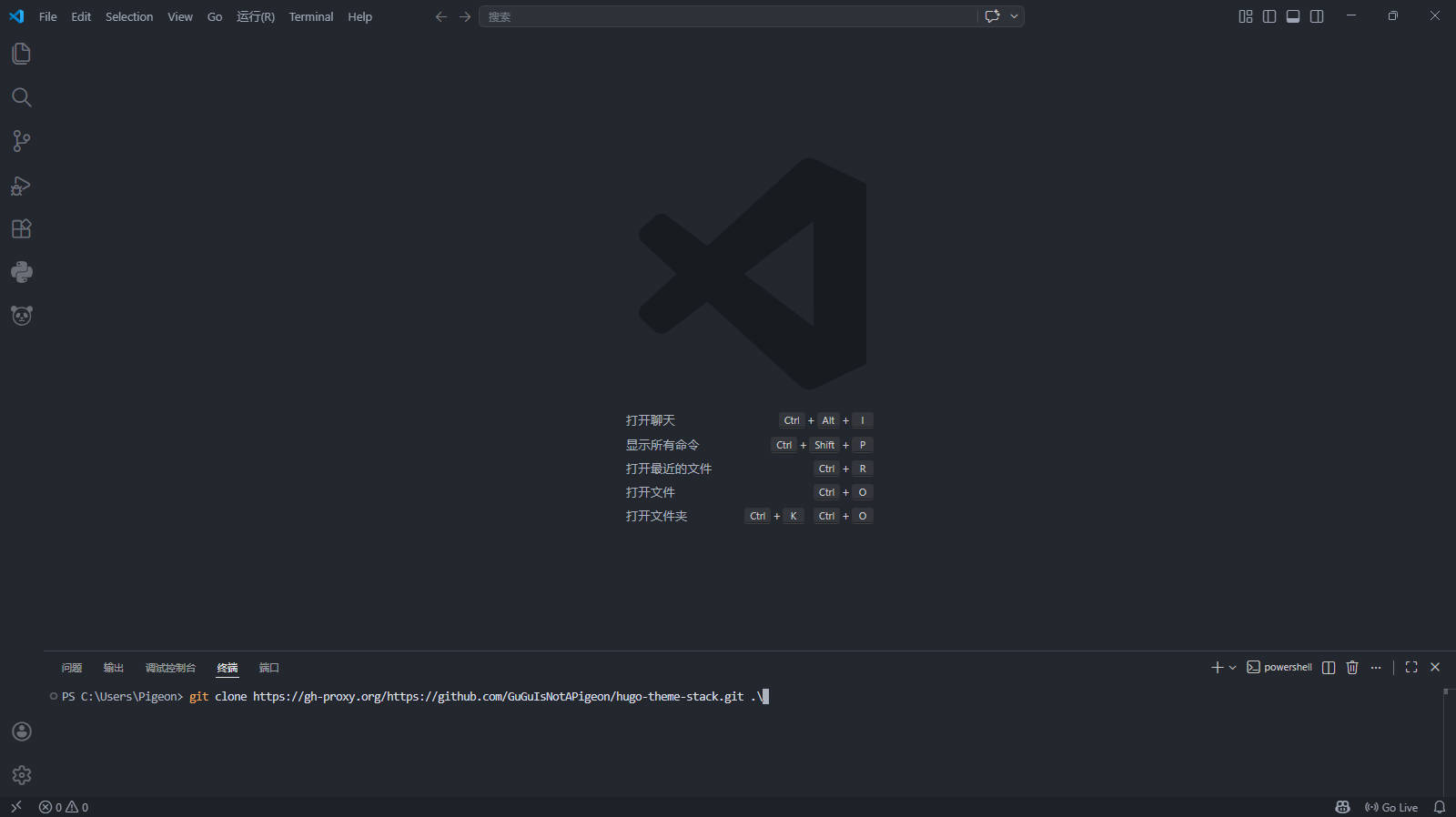Go back with the left arrow

click(441, 16)
